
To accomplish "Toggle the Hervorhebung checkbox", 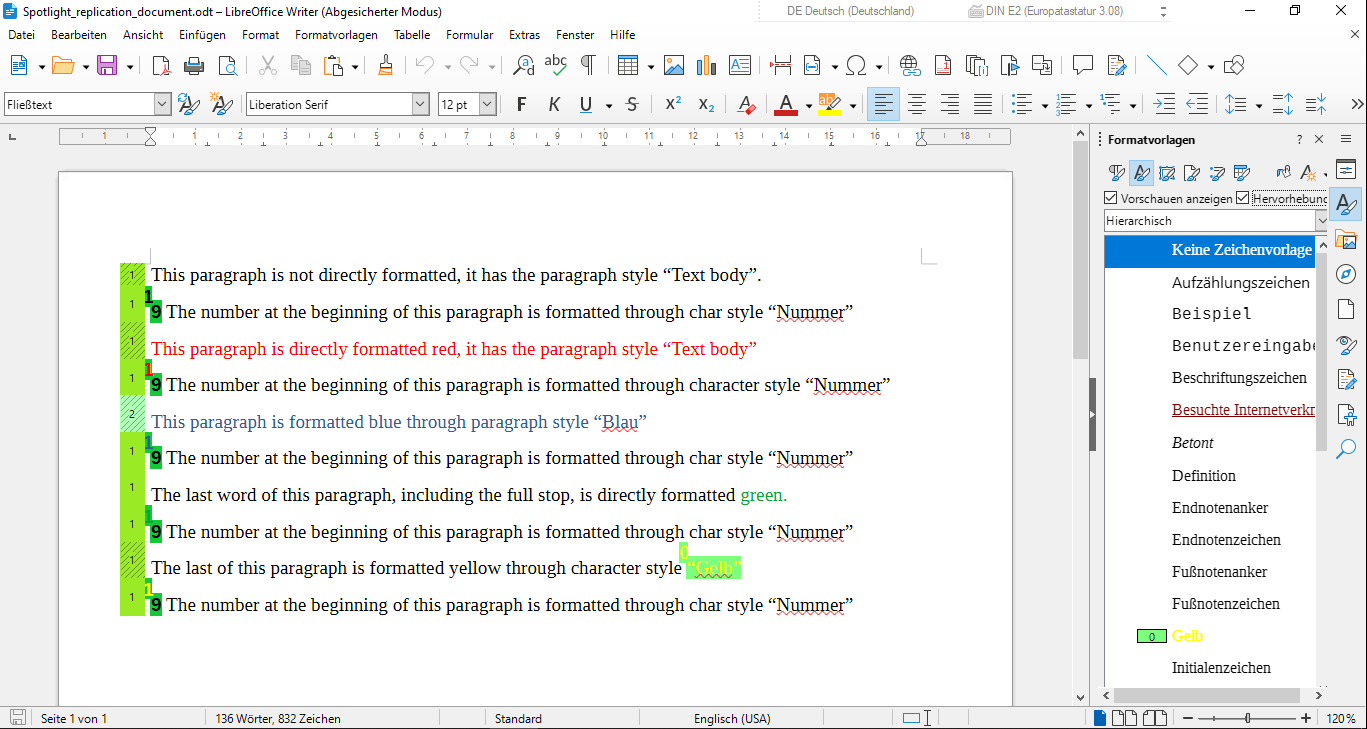I will coord(1243,198).
